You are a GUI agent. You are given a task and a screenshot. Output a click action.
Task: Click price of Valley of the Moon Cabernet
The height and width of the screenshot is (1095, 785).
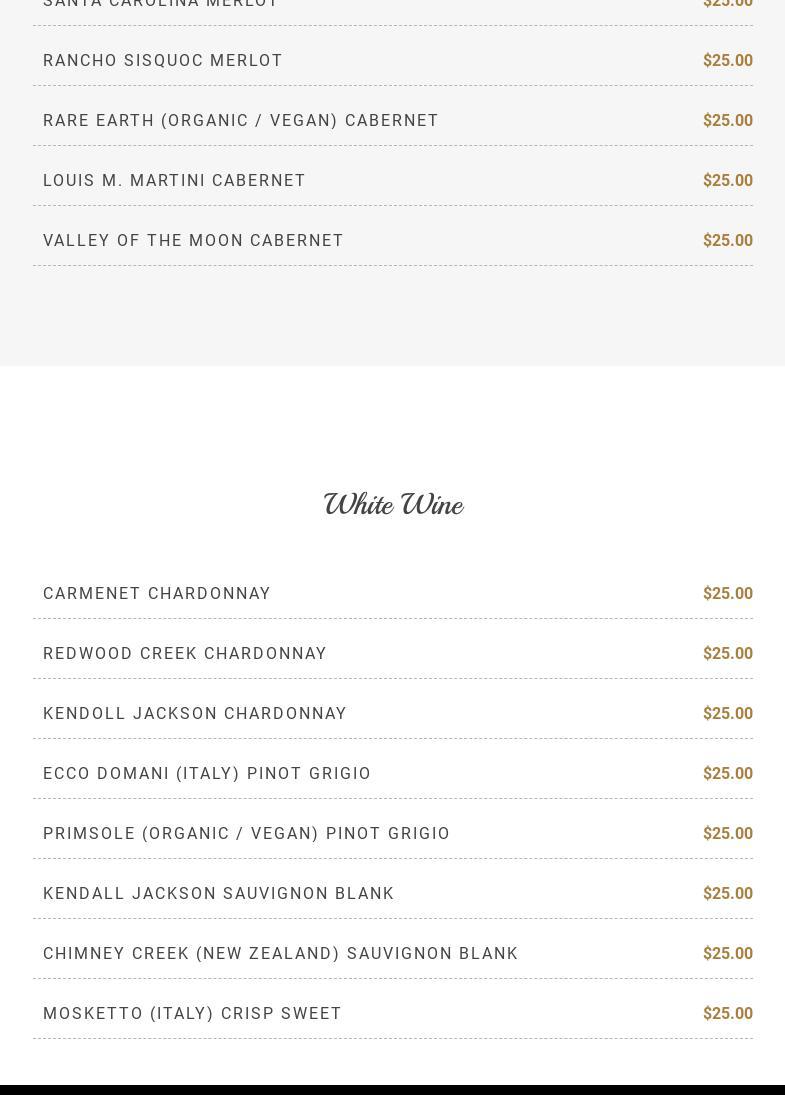point(727,241)
